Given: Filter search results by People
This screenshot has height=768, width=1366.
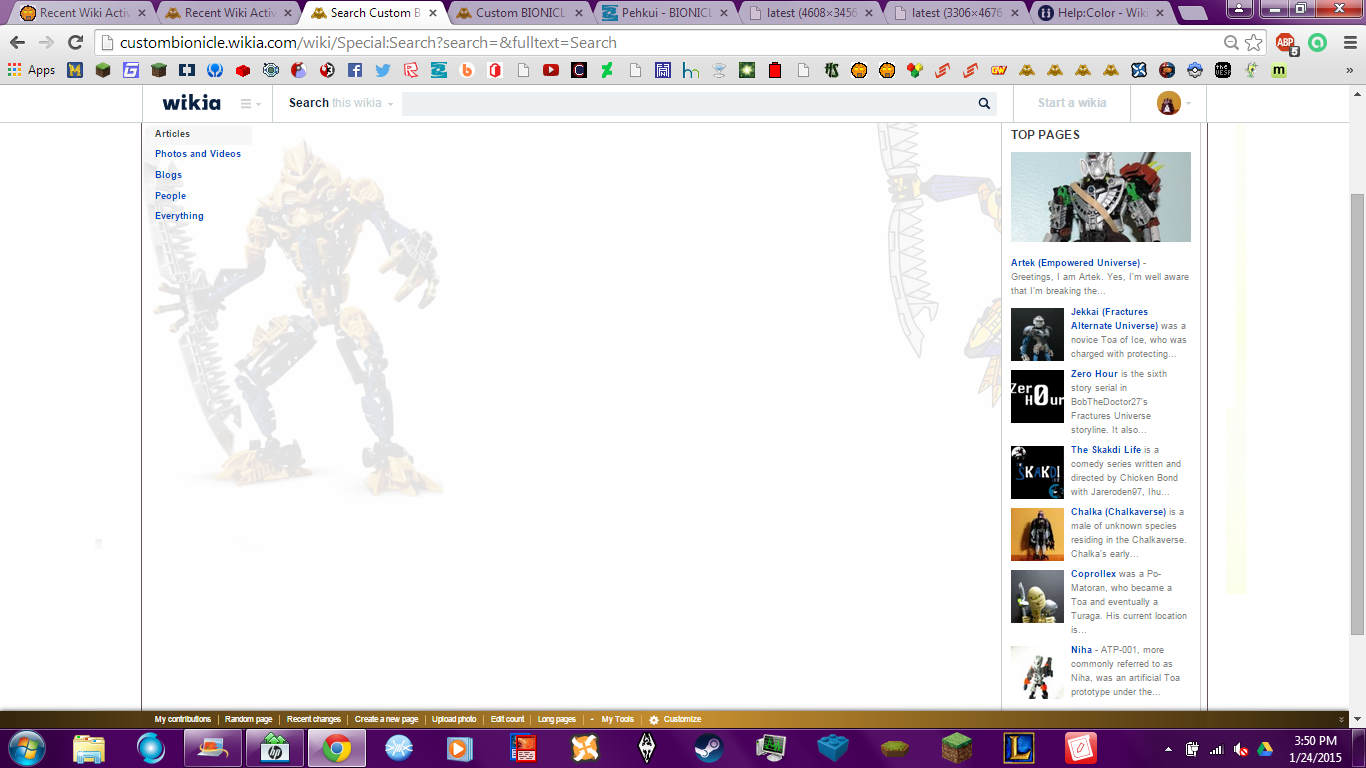Looking at the screenshot, I should coord(171,196).
